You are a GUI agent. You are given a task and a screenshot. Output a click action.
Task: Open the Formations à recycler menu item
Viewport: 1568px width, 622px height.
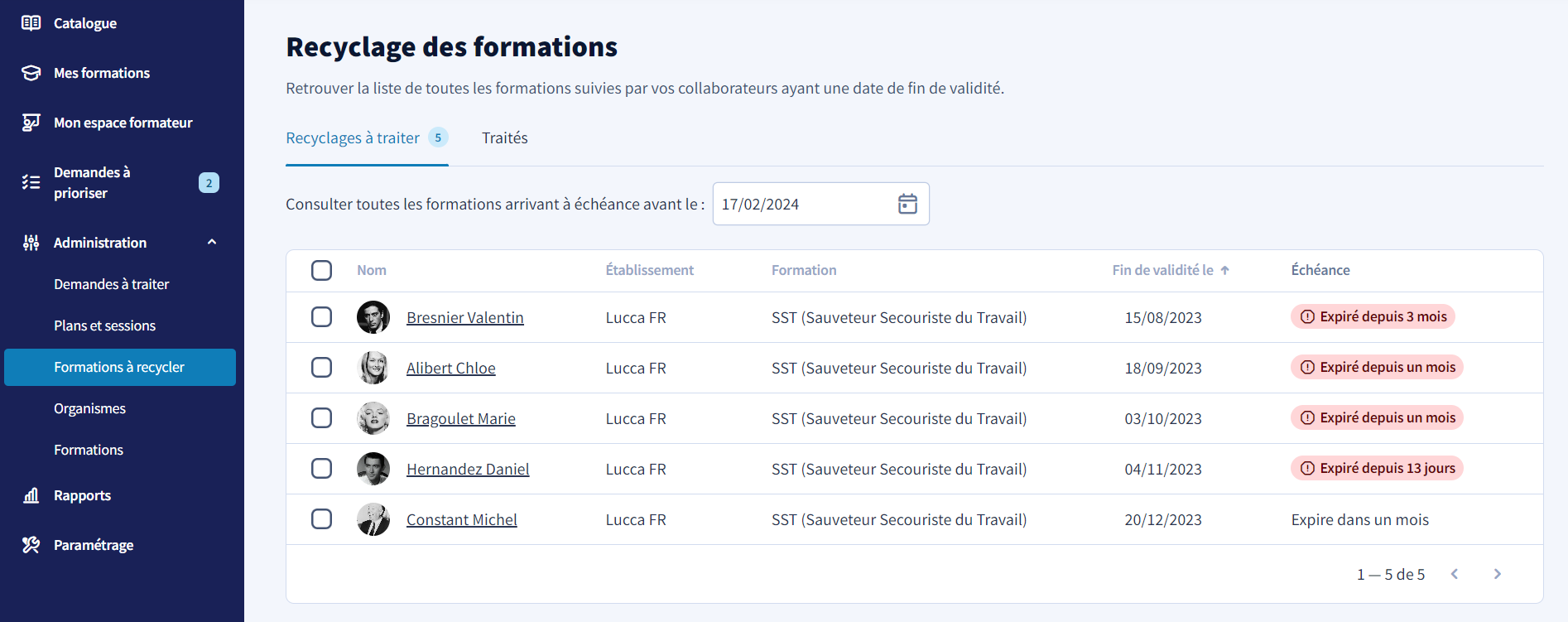click(120, 367)
